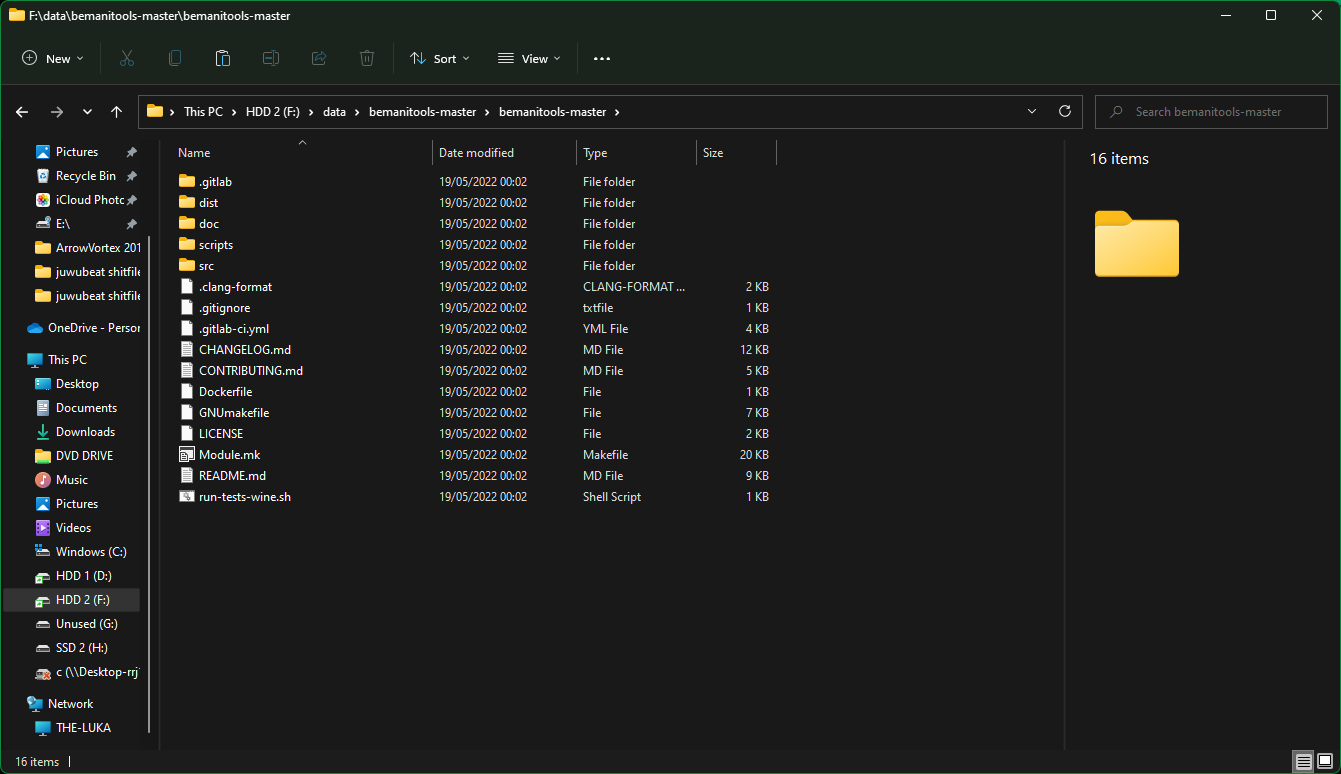Sort files by Date modified column
This screenshot has height=774, width=1341.
pyautogui.click(x=476, y=153)
